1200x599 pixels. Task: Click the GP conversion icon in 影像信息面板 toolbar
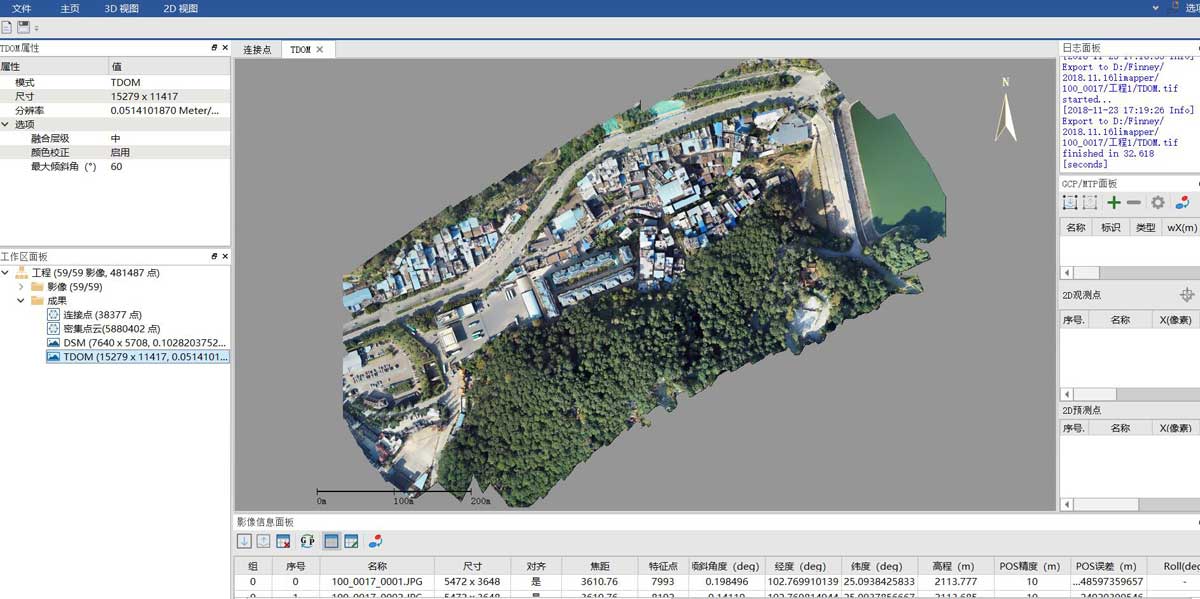point(307,541)
